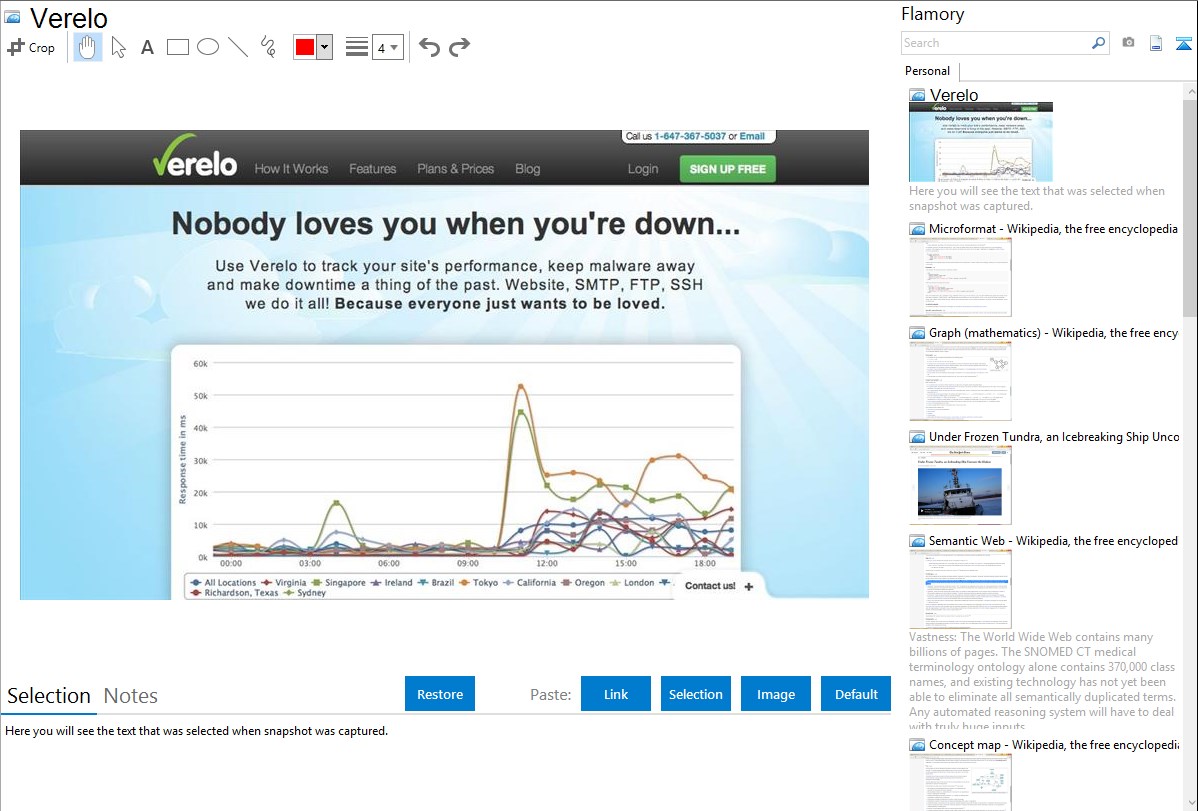Click the Email link in the snapshot
The height and width of the screenshot is (811, 1198).
pos(752,136)
